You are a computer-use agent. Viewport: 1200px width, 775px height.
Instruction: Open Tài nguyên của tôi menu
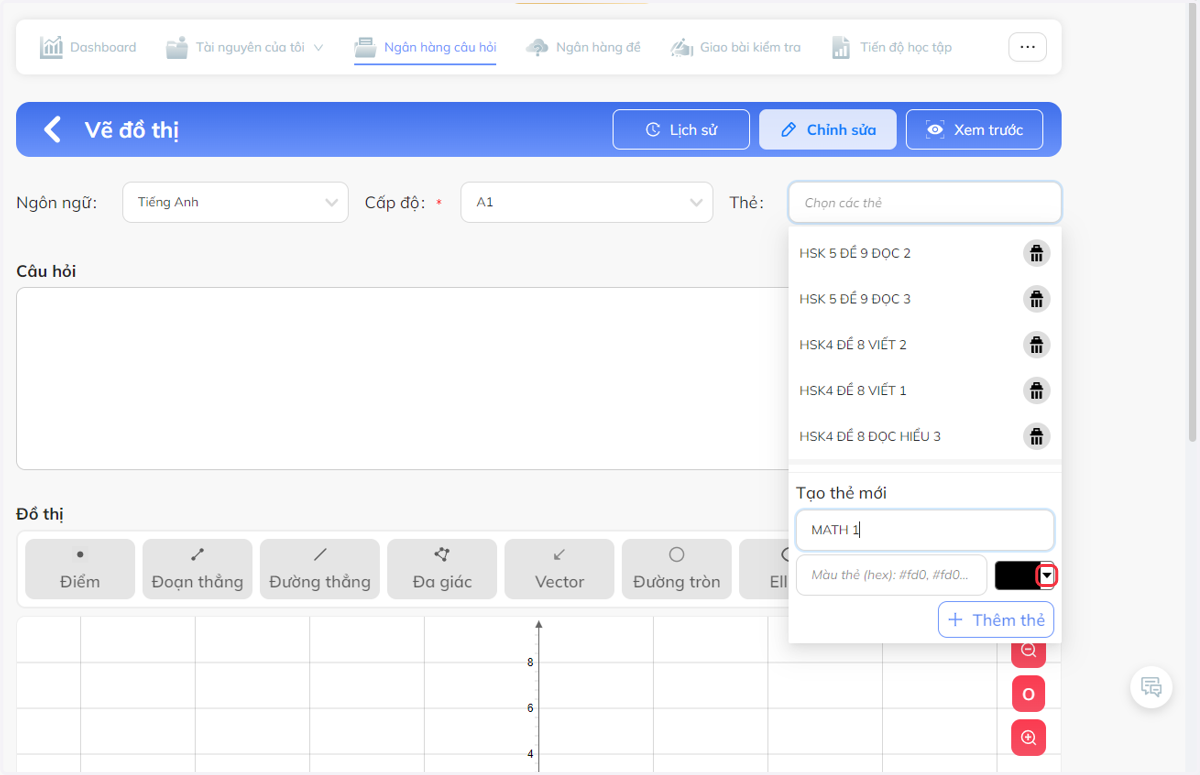click(x=245, y=47)
